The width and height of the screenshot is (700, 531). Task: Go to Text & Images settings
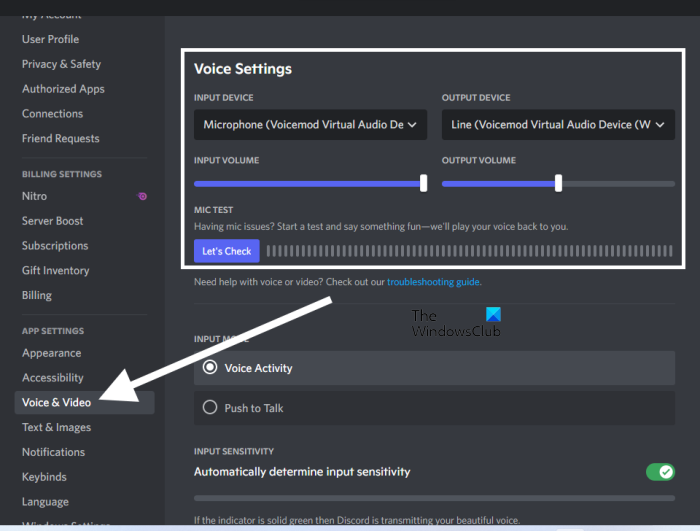pyautogui.click(x=57, y=428)
